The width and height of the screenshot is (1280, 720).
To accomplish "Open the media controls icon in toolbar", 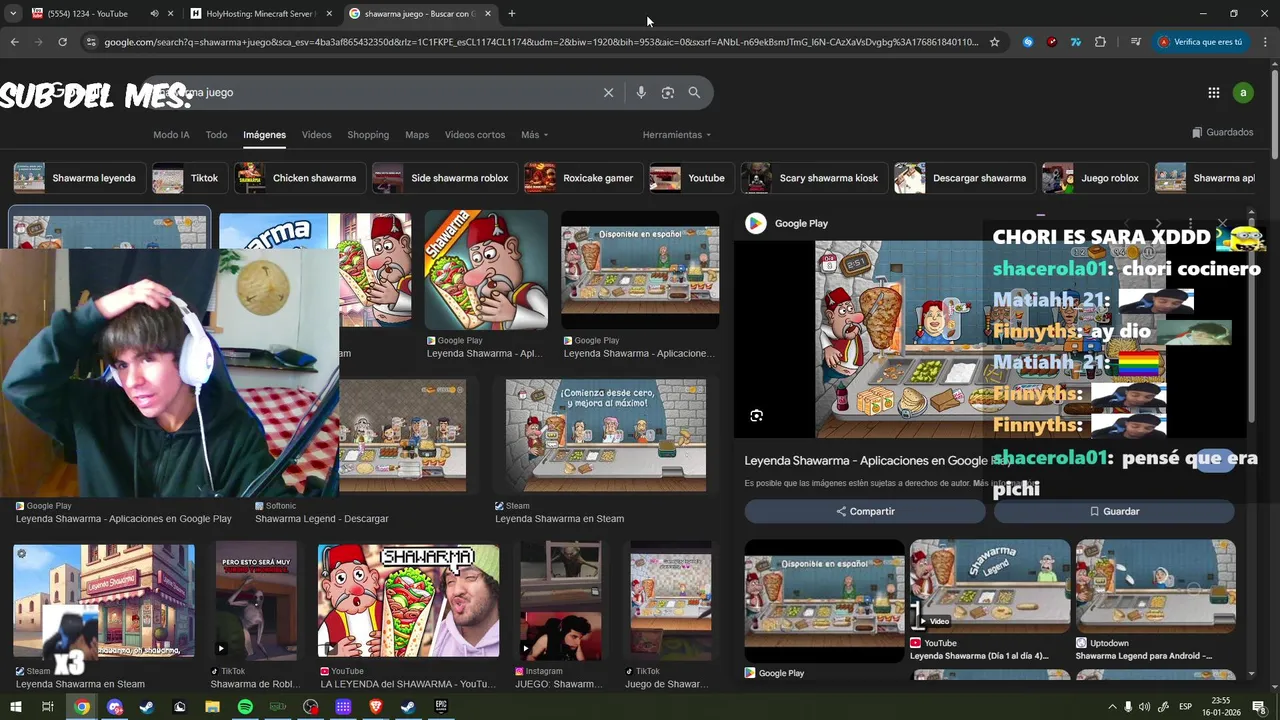I will [1136, 42].
